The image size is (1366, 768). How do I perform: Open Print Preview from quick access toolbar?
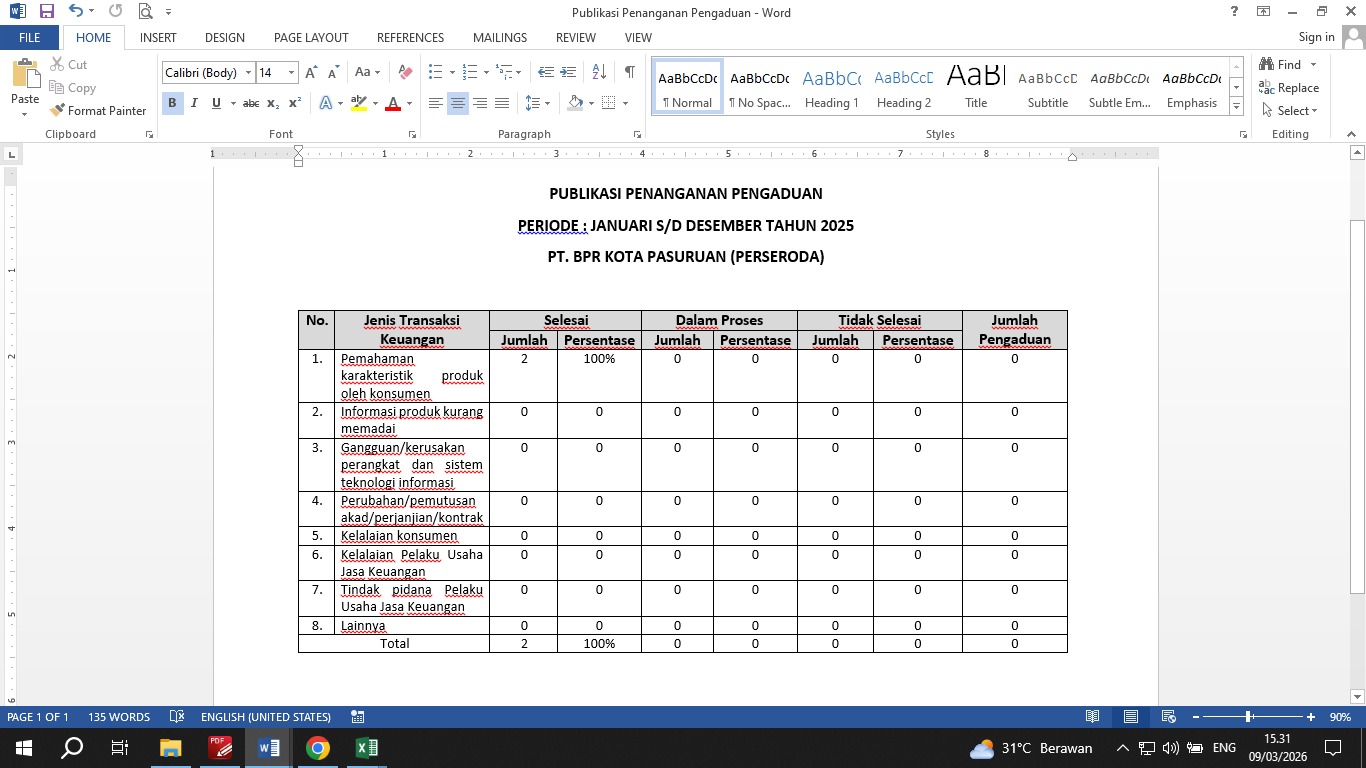point(145,12)
